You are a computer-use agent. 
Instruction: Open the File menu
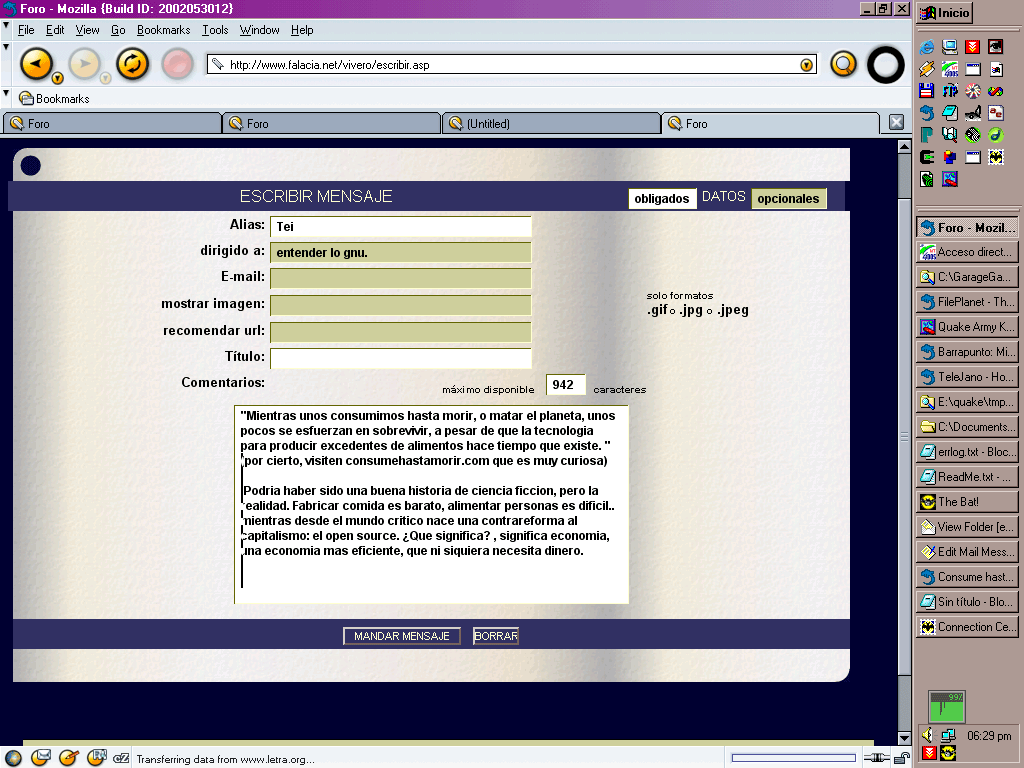(26, 30)
